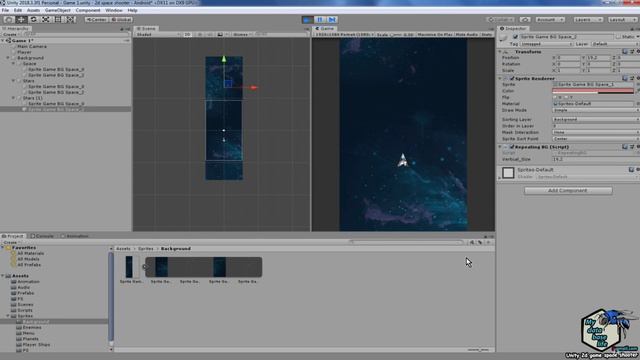Open the Layout button in toolbar
The height and width of the screenshot is (360, 640).
pos(622,19)
